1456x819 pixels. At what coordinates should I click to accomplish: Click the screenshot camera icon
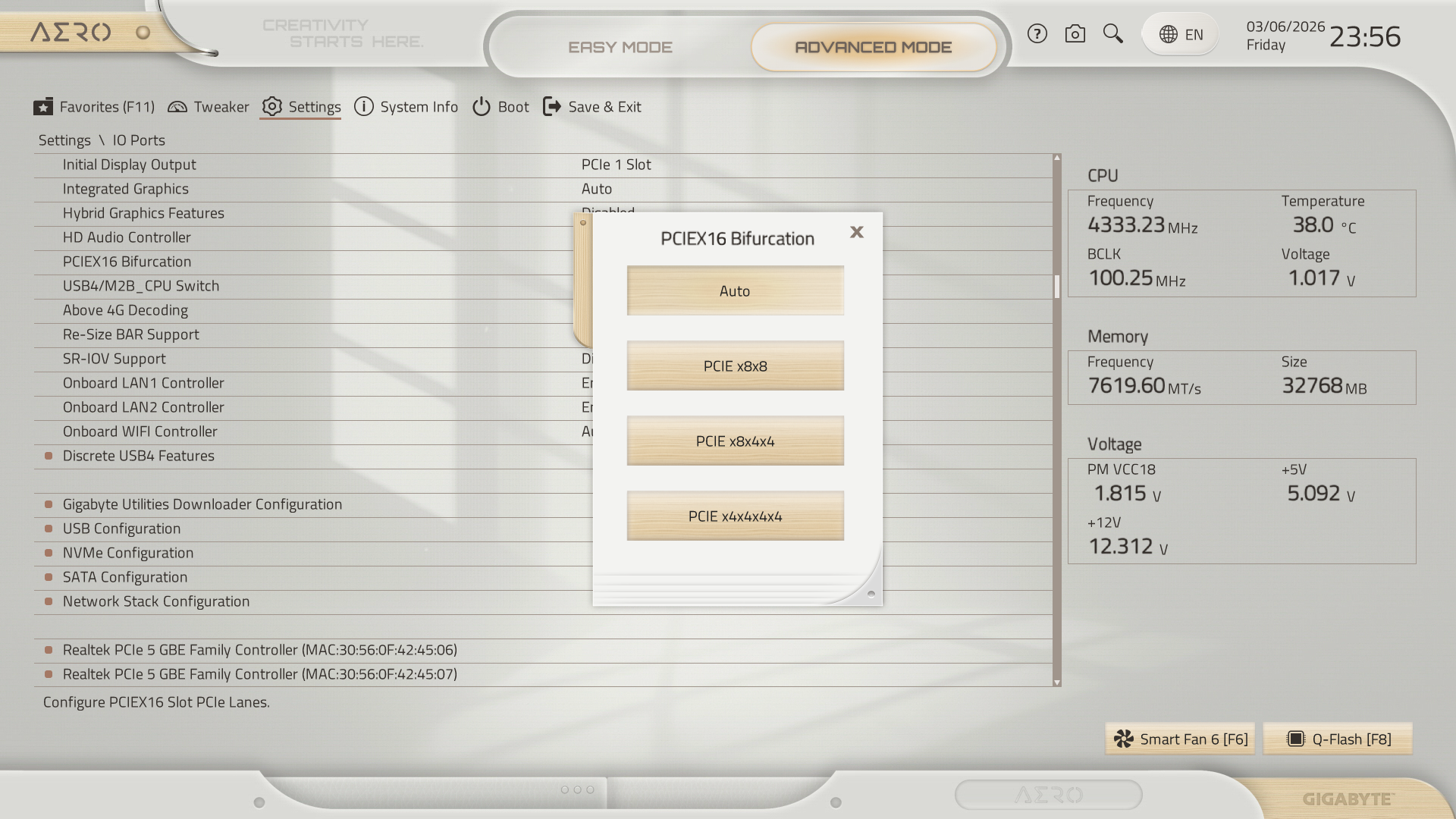(1075, 34)
